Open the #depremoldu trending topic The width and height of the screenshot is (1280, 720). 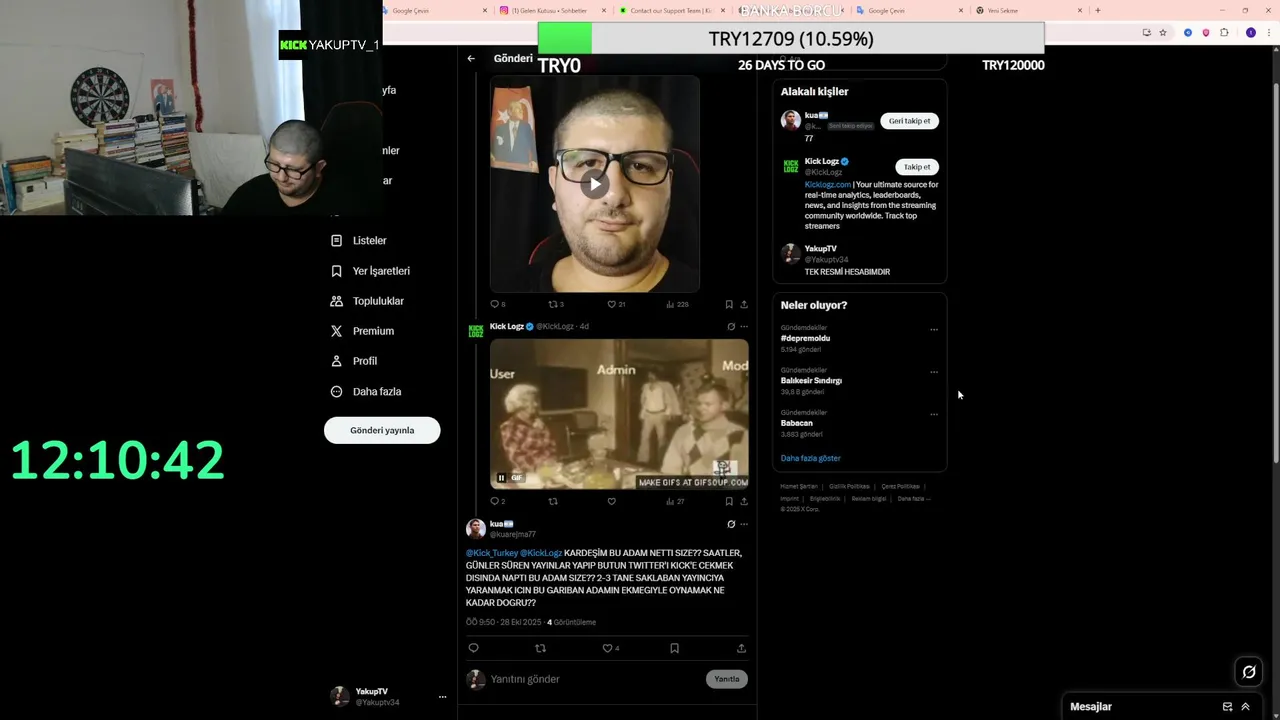[805, 338]
